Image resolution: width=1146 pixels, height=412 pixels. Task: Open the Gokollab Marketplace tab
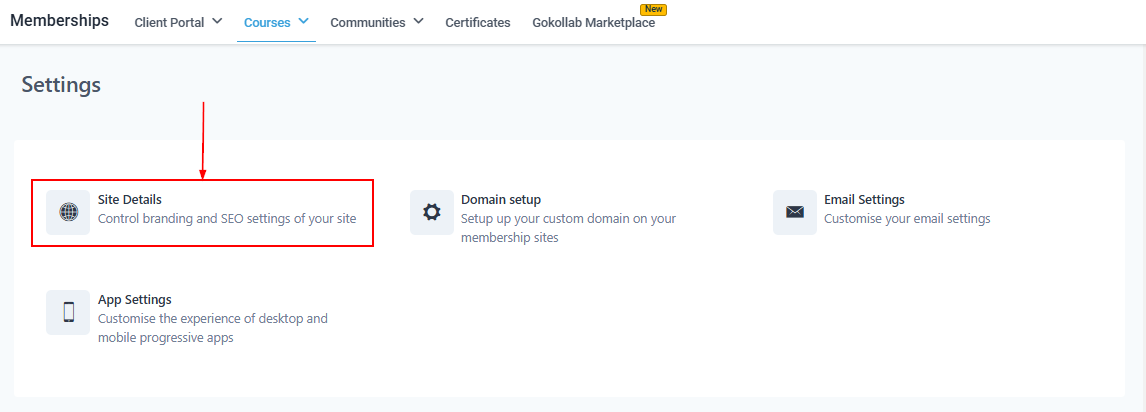click(x=593, y=23)
